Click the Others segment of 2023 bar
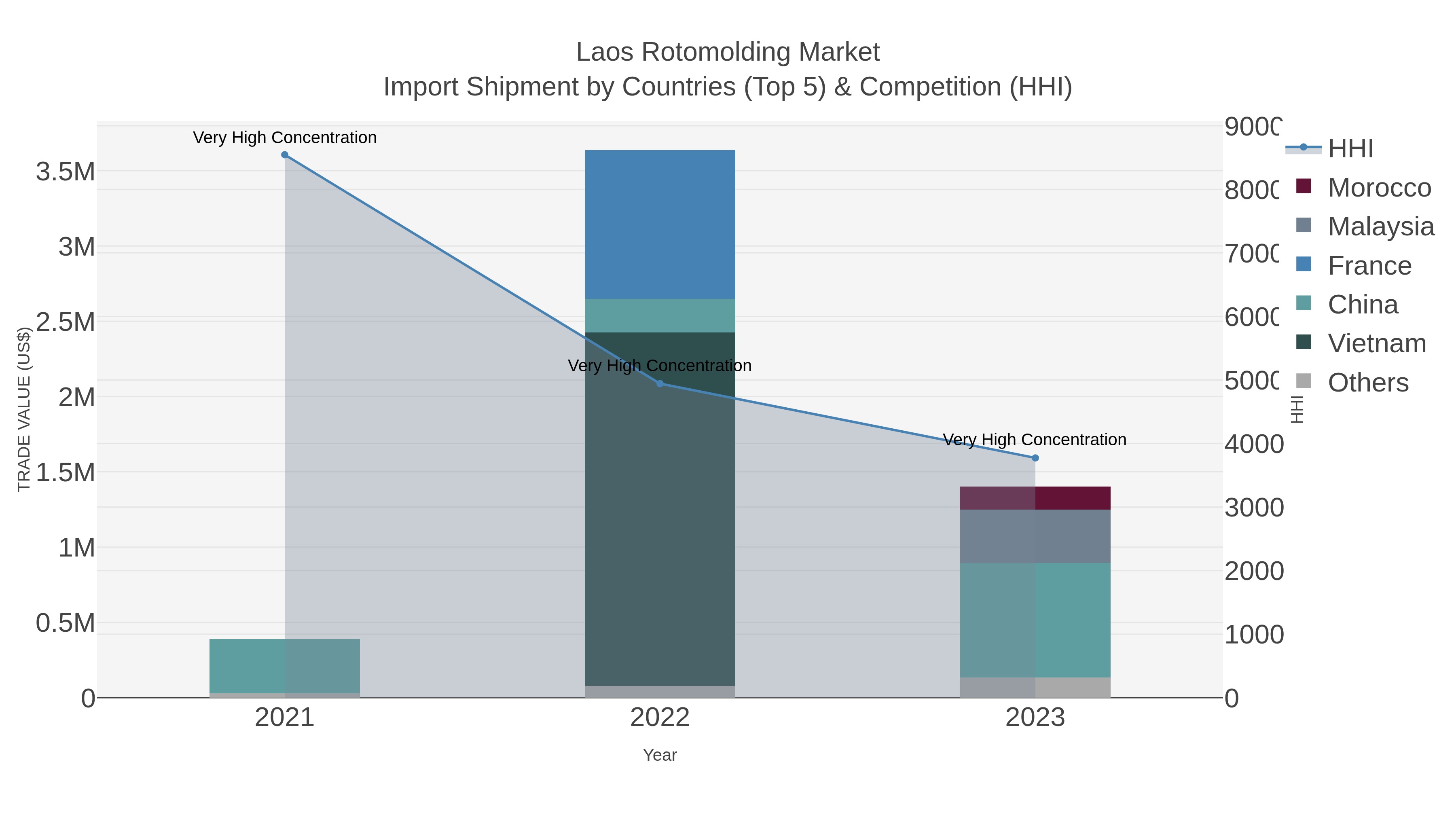Viewport: 1456px width, 819px height. pos(1035,688)
